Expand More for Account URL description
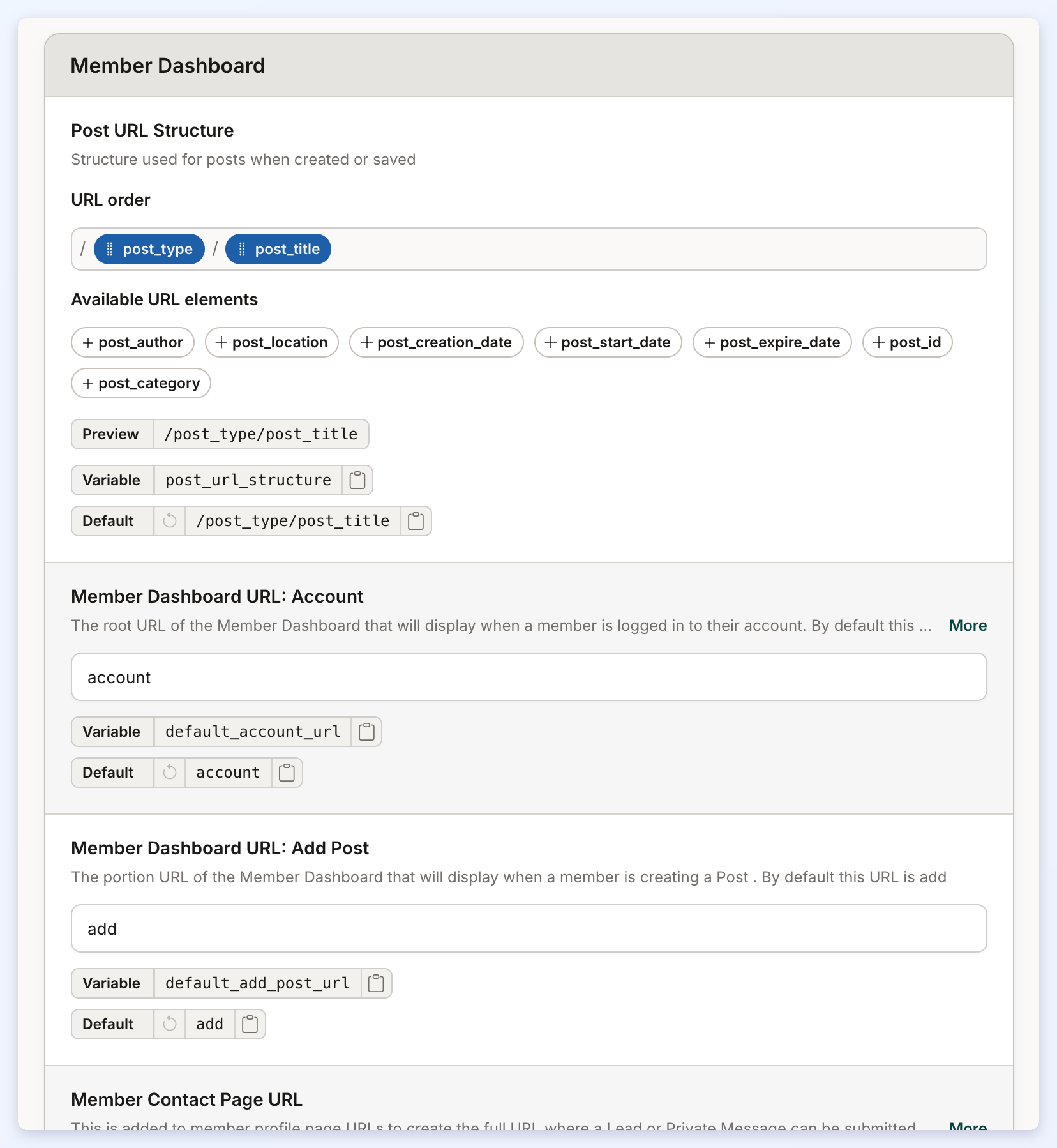Screen dimensions: 1057x1148 968,626
